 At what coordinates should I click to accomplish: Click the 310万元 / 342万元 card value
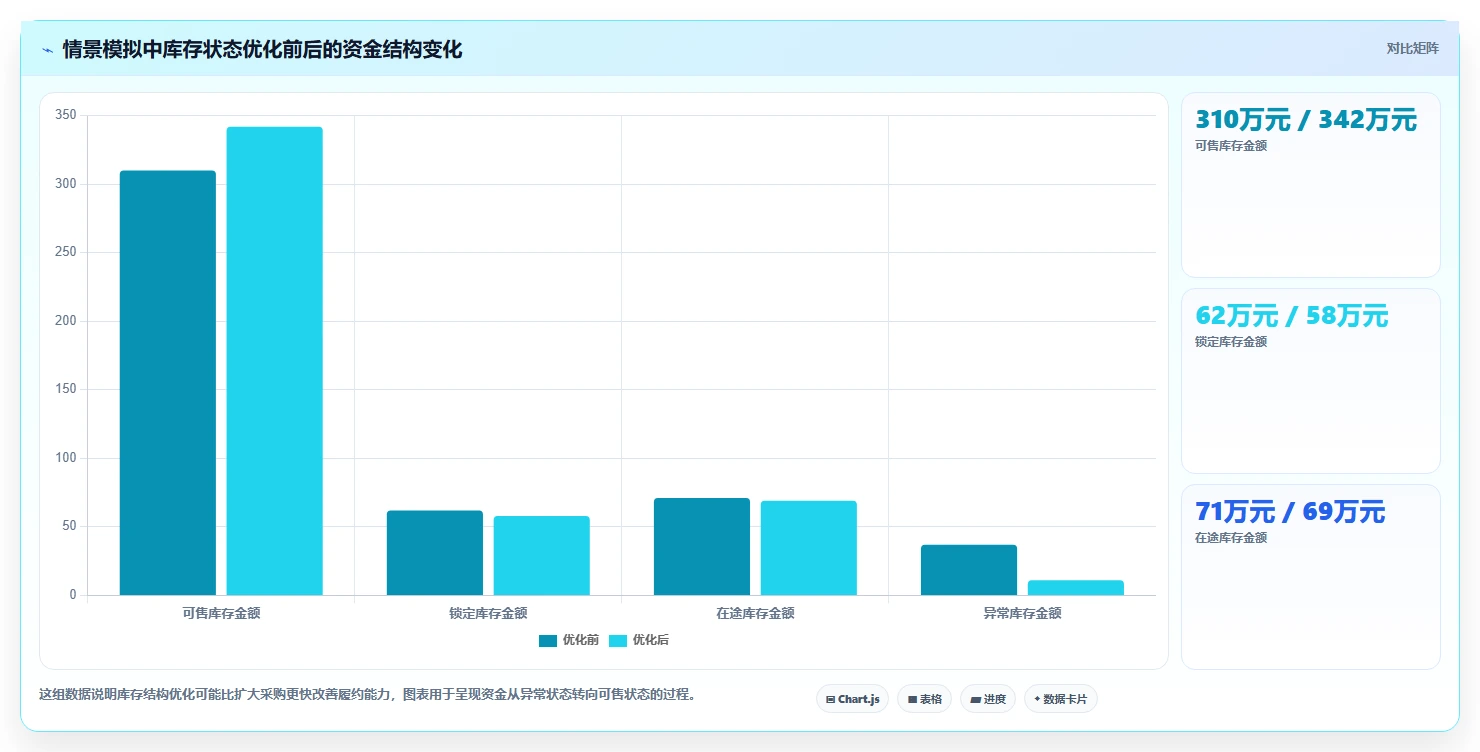[x=1306, y=120]
